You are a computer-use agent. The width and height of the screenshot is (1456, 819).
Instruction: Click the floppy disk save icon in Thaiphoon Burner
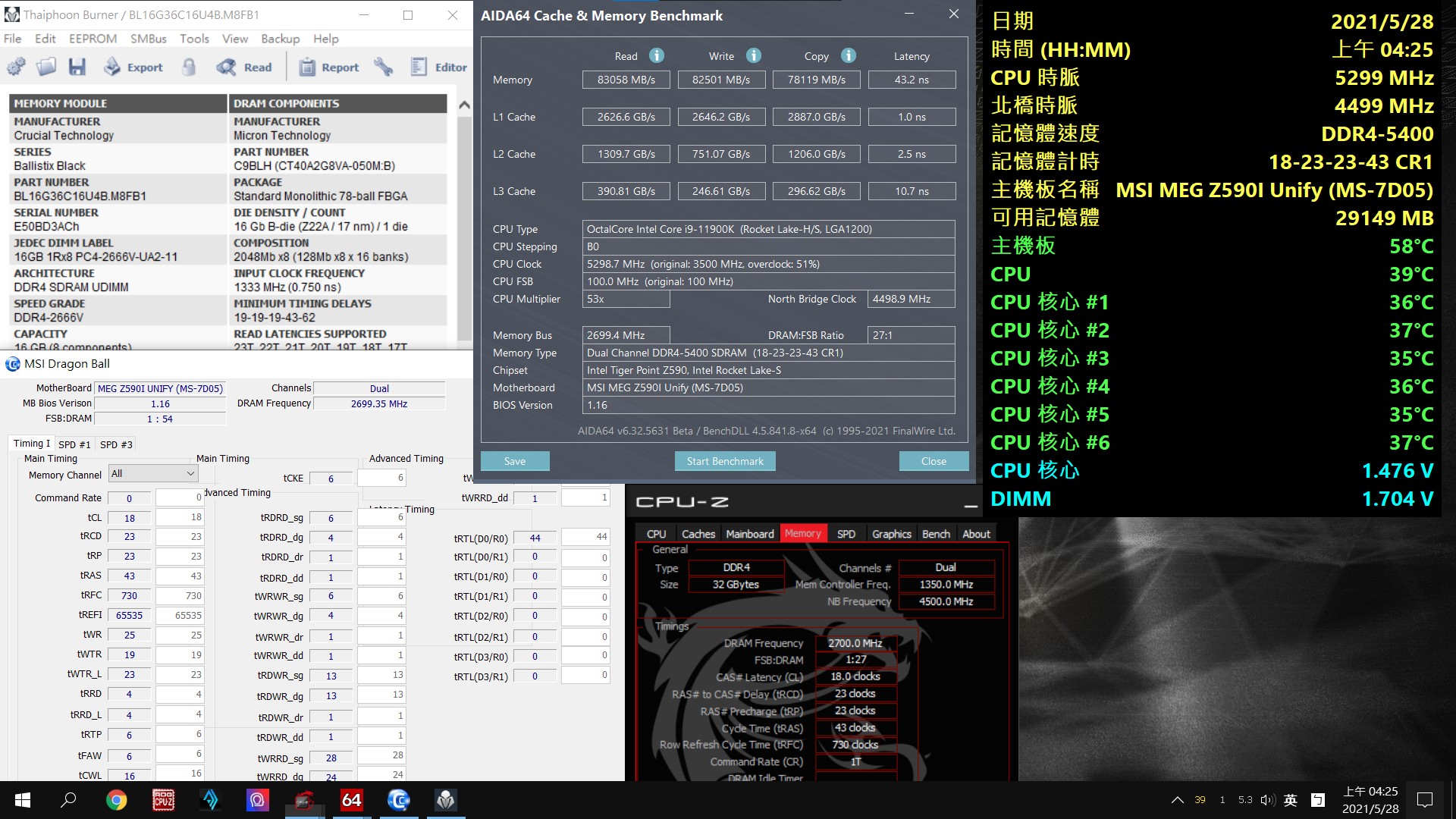click(77, 67)
